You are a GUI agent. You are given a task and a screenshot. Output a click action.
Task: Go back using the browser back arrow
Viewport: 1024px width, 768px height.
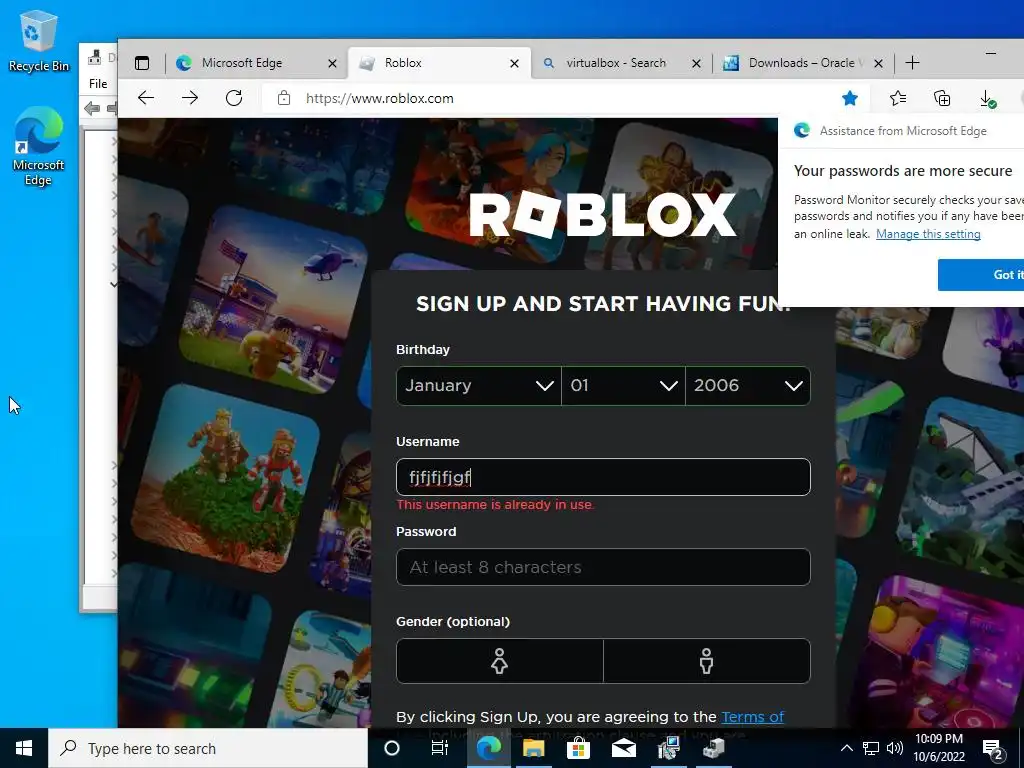point(146,98)
